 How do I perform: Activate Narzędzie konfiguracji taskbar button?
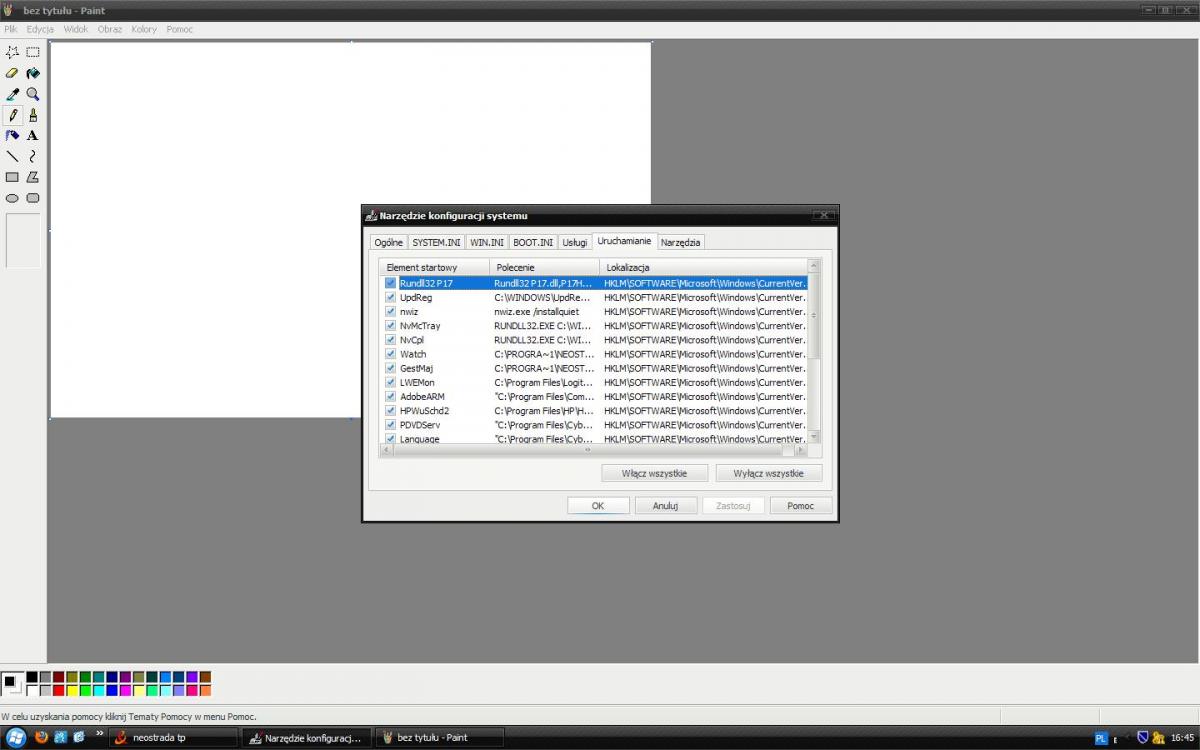(x=306, y=738)
